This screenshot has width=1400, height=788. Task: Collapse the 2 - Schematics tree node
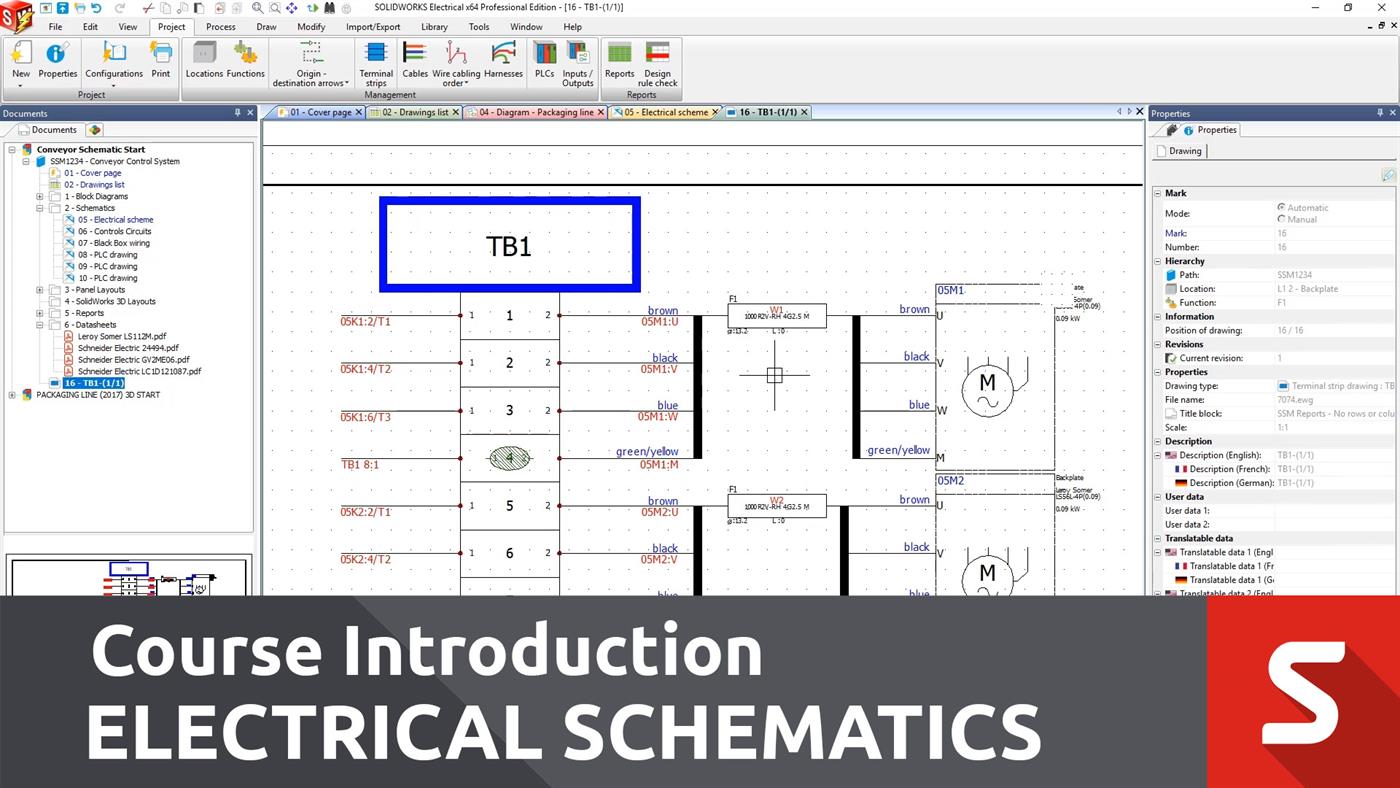(x=41, y=208)
